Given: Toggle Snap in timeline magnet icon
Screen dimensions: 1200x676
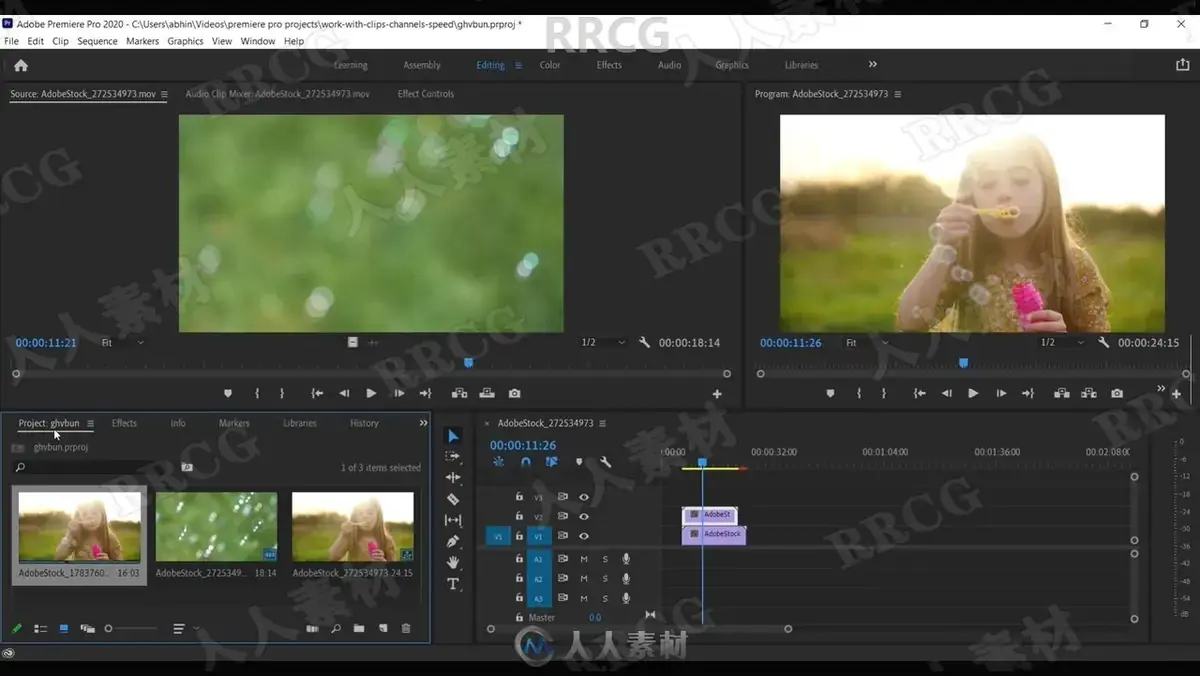Looking at the screenshot, I should [526, 462].
